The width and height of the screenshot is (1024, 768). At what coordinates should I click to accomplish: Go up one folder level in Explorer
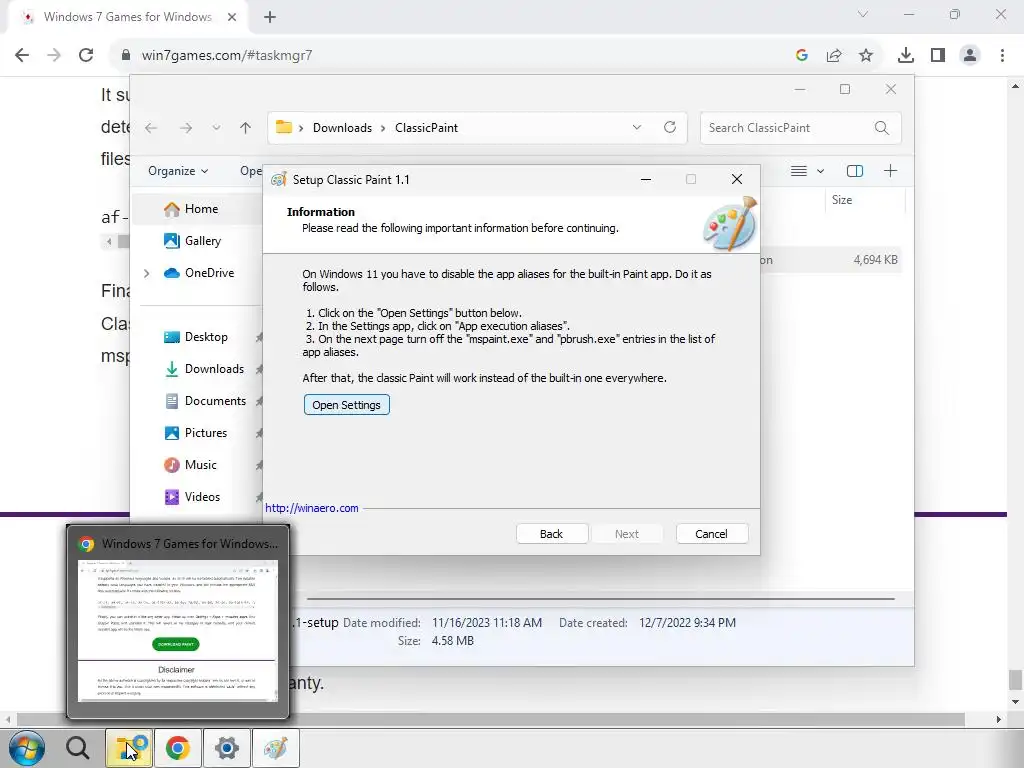coord(246,128)
